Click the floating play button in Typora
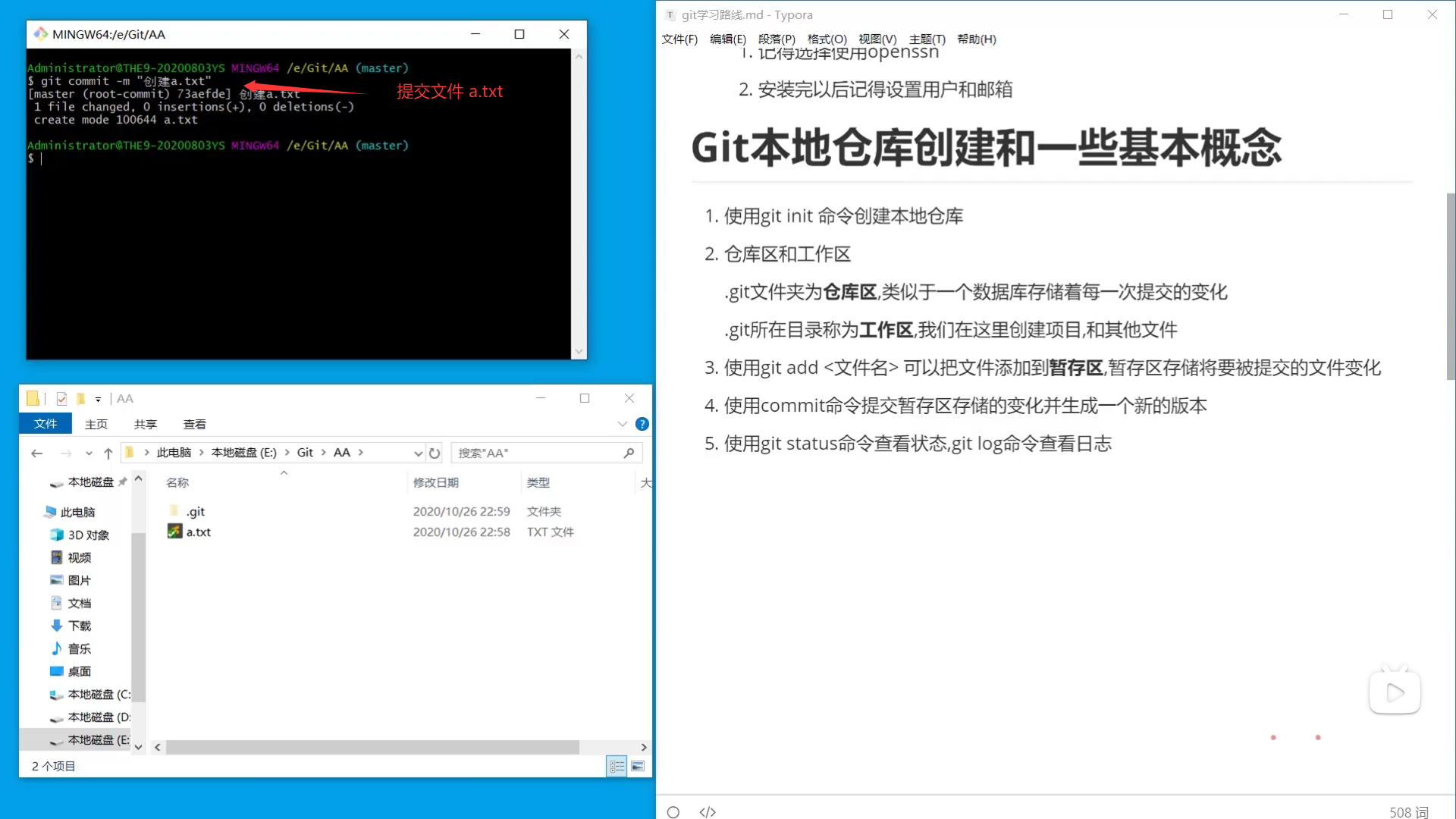 (1395, 692)
